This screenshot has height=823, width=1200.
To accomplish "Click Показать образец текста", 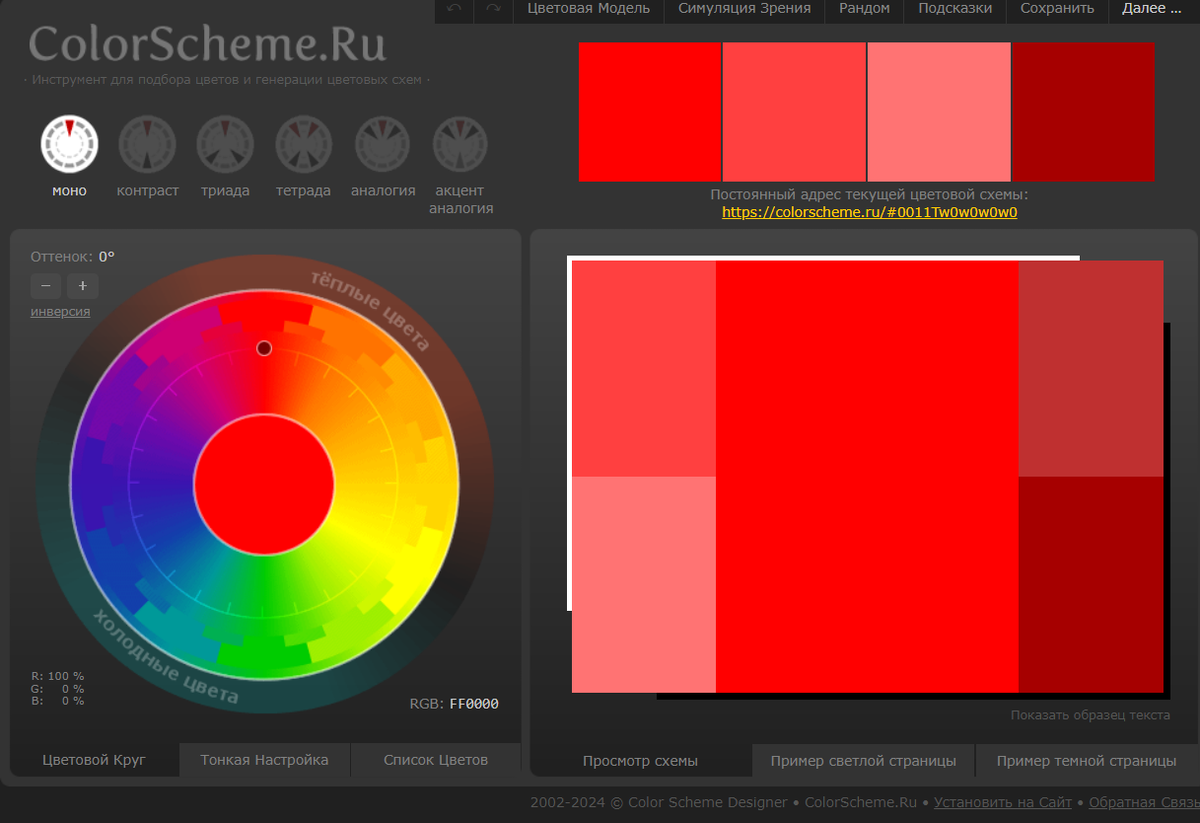I will tap(1089, 715).
